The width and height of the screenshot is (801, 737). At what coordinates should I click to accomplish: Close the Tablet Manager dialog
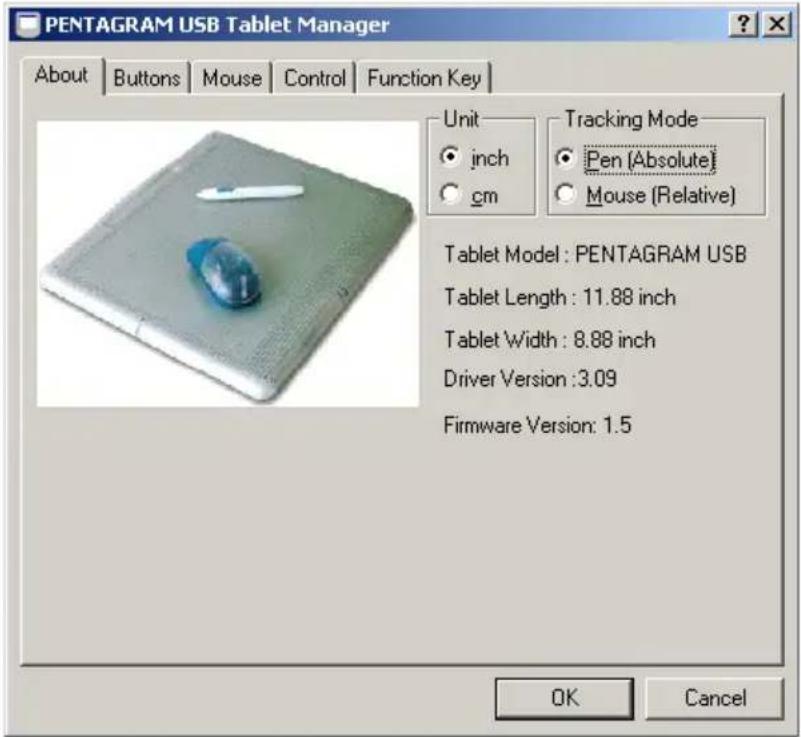pos(776,24)
